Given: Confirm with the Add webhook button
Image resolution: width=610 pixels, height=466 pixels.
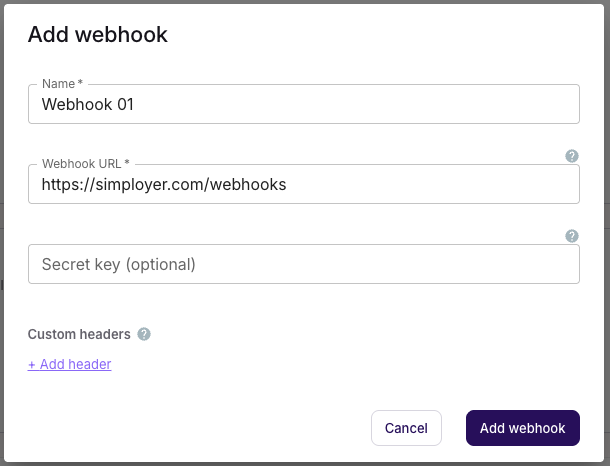Looking at the screenshot, I should tap(522, 428).
